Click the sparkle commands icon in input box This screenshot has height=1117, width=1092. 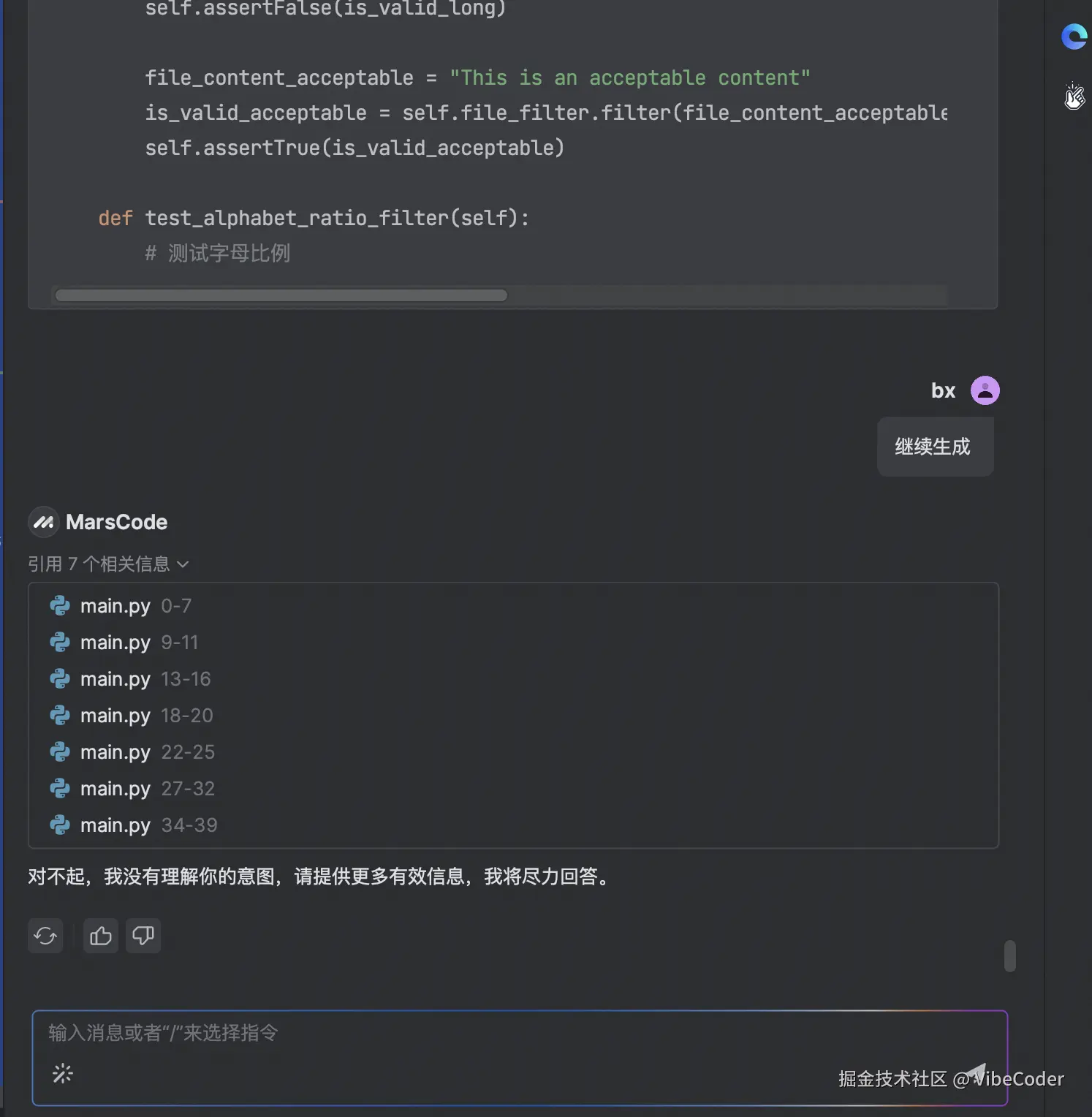click(x=63, y=1073)
